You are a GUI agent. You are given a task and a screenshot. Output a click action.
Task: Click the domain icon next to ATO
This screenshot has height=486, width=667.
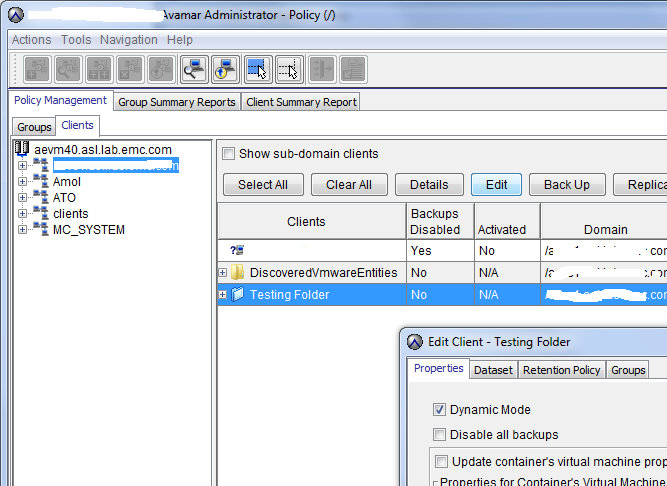point(41,197)
